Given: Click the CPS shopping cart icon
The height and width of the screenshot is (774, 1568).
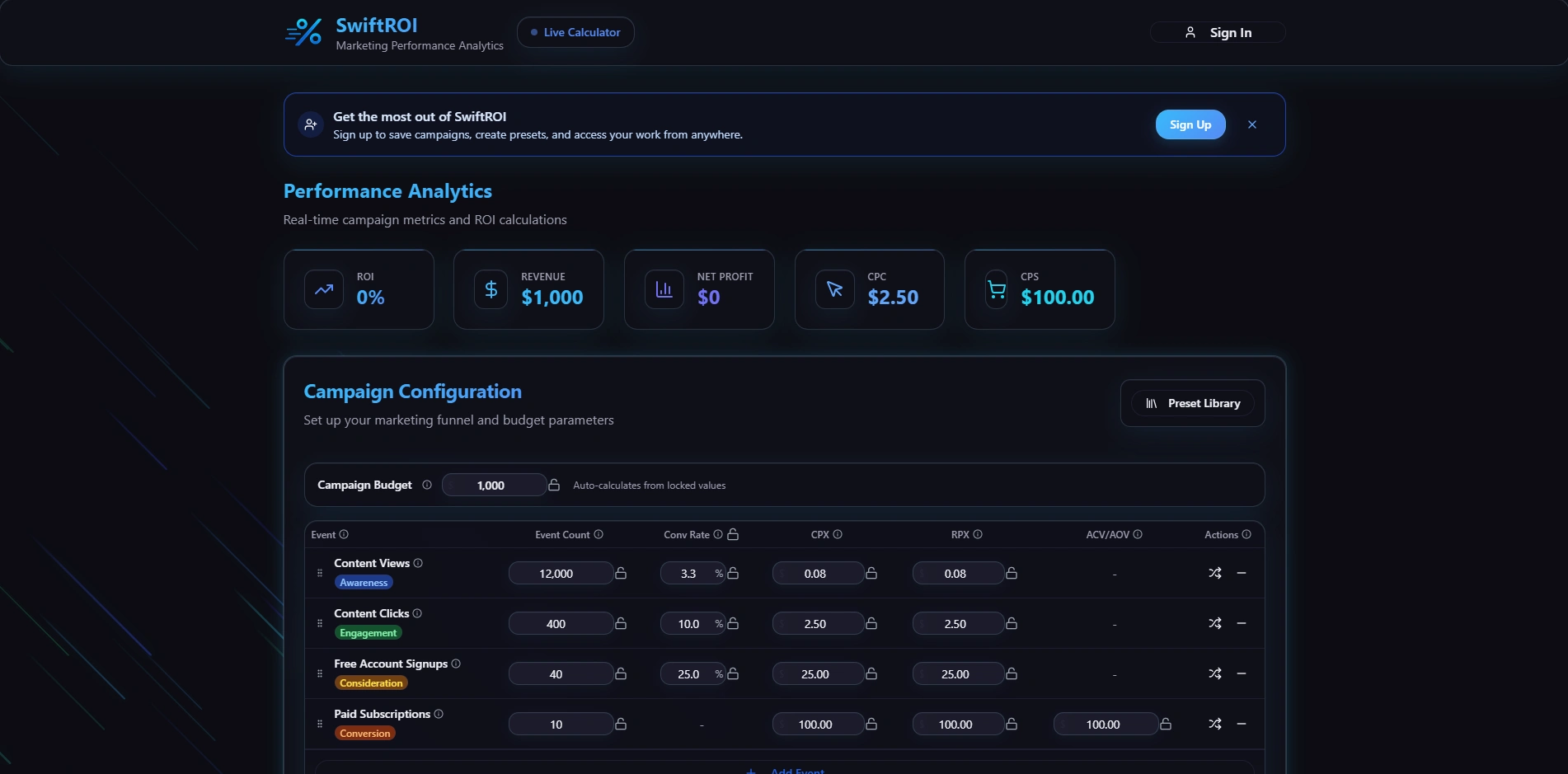Looking at the screenshot, I should [997, 289].
